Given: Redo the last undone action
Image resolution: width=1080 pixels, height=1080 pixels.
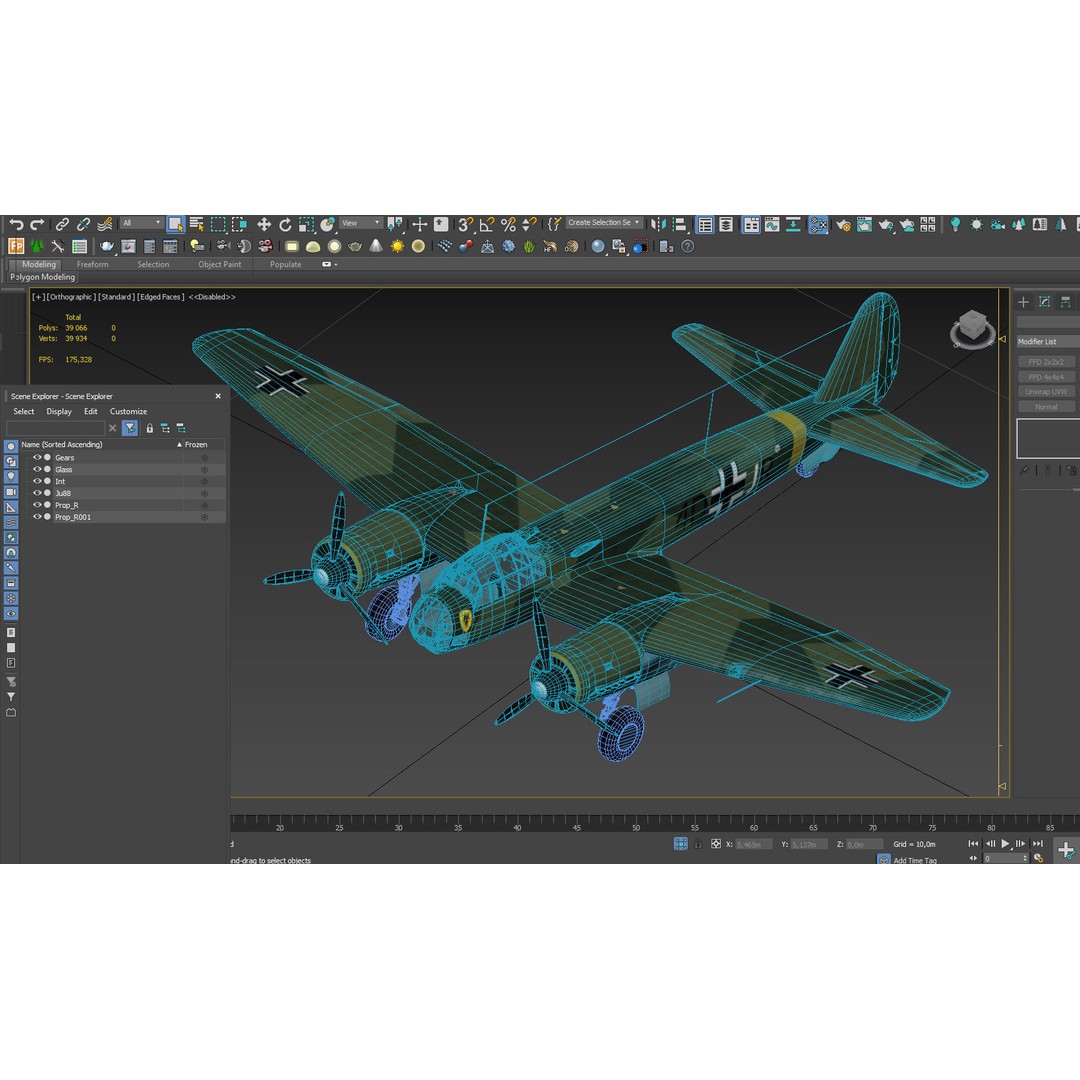Looking at the screenshot, I should (37, 224).
